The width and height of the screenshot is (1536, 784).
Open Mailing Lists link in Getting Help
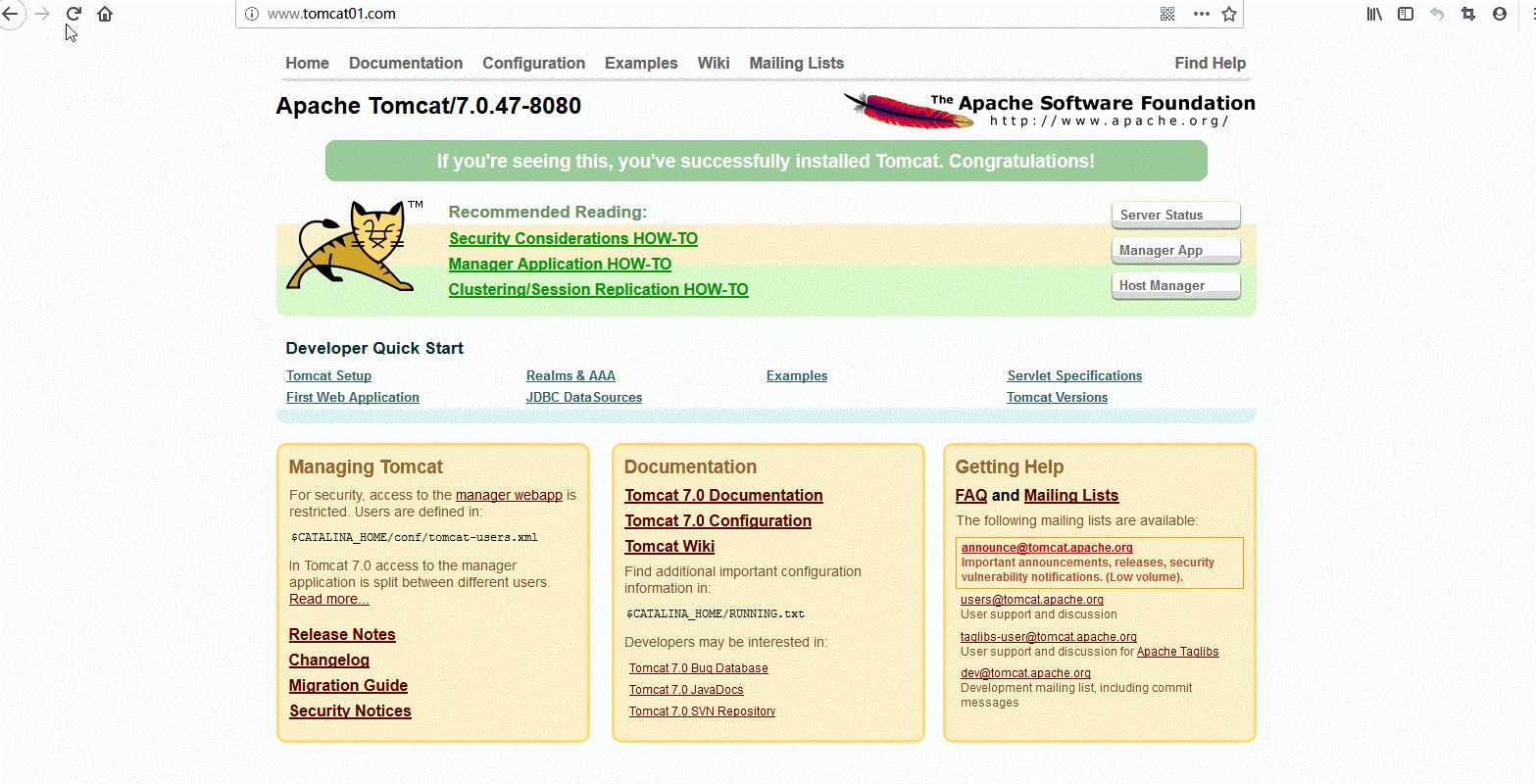[1071, 495]
